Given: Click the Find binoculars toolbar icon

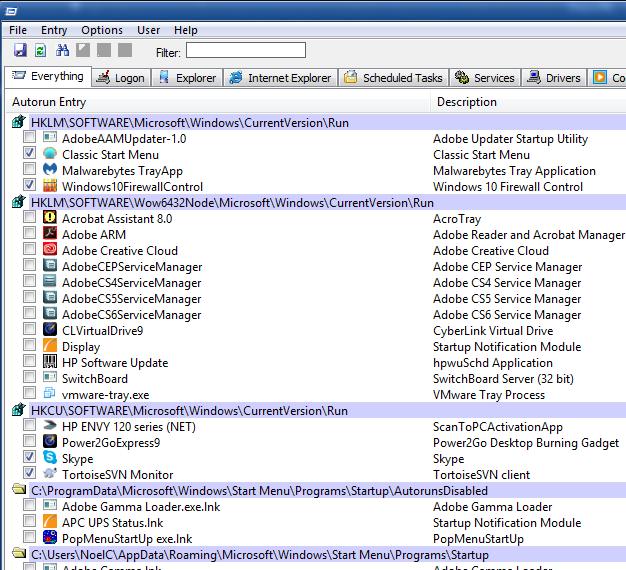Looking at the screenshot, I should click(62, 50).
